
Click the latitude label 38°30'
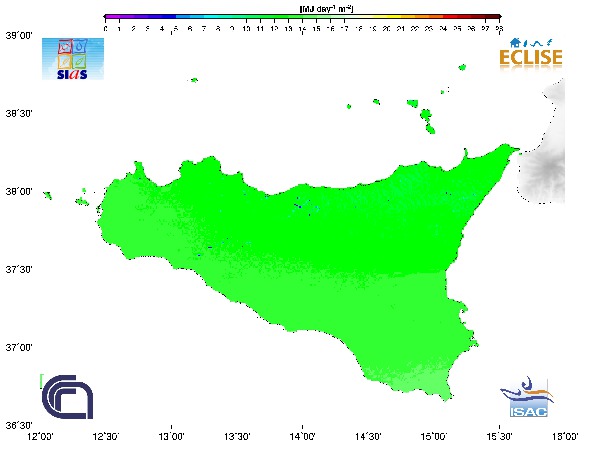point(19,114)
